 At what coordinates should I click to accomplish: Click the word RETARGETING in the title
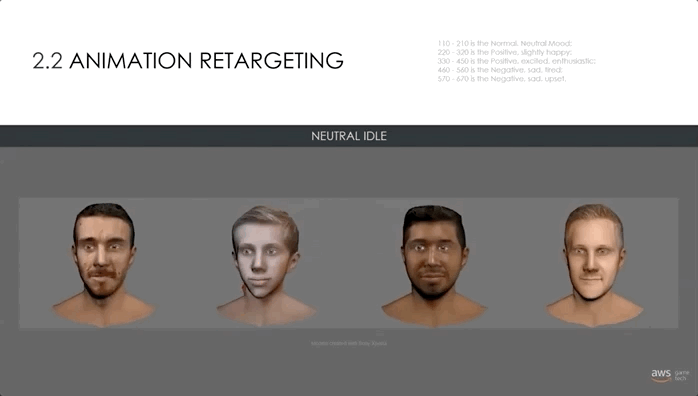click(x=272, y=61)
